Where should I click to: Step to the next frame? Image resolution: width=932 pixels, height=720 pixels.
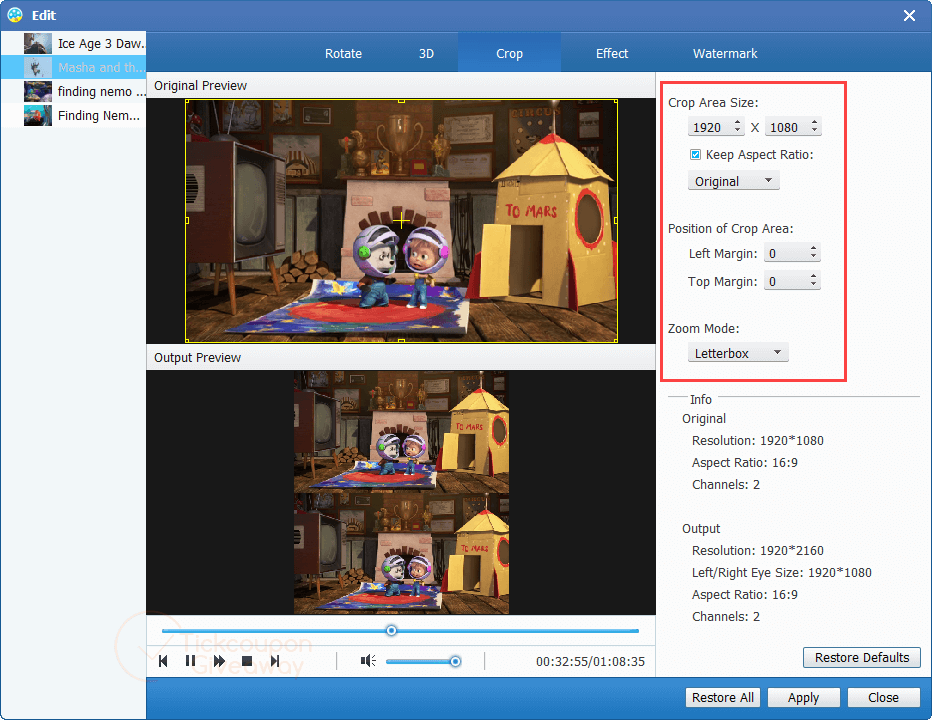tap(275, 661)
